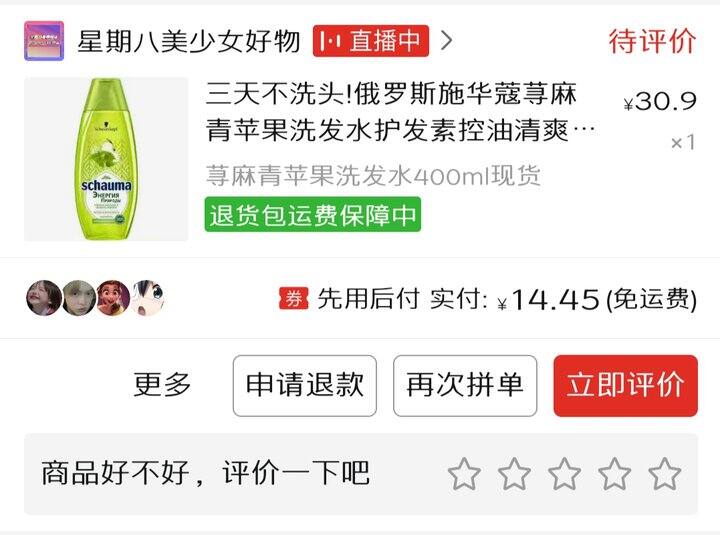Tap the 退货包运费保障中 guarantee tag
The height and width of the screenshot is (535, 720).
[313, 214]
